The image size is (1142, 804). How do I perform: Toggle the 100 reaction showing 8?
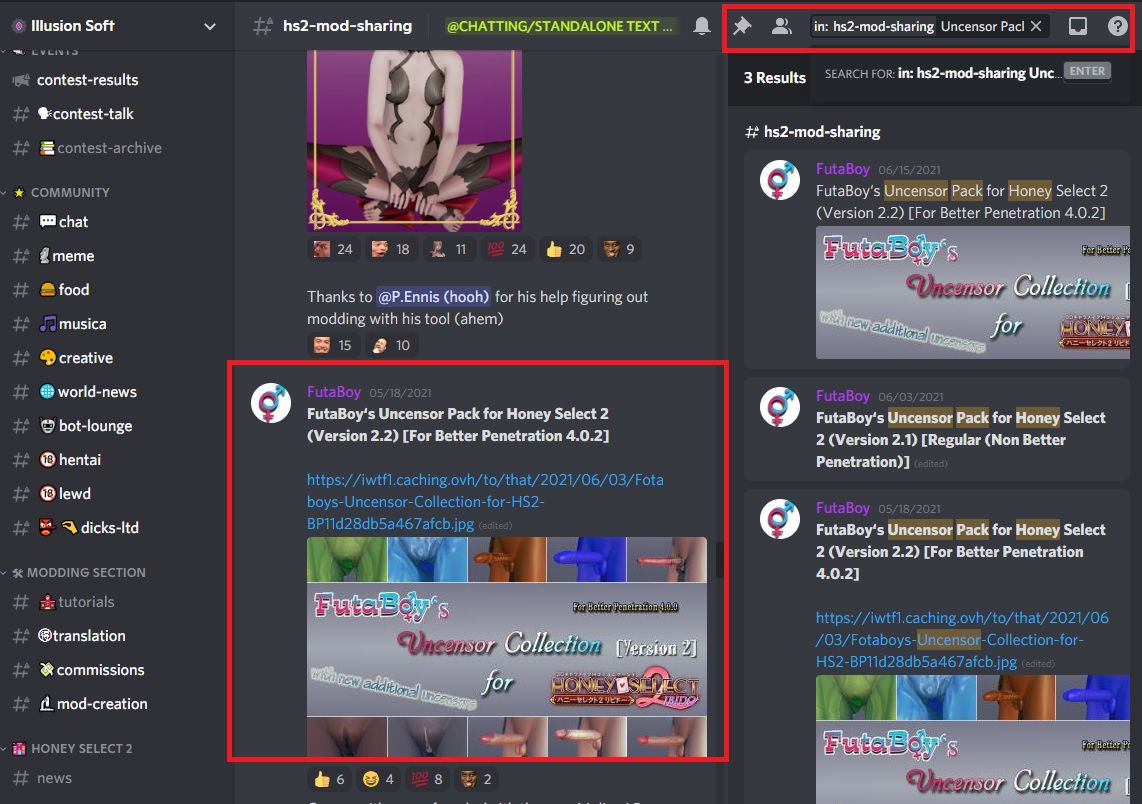click(x=428, y=779)
